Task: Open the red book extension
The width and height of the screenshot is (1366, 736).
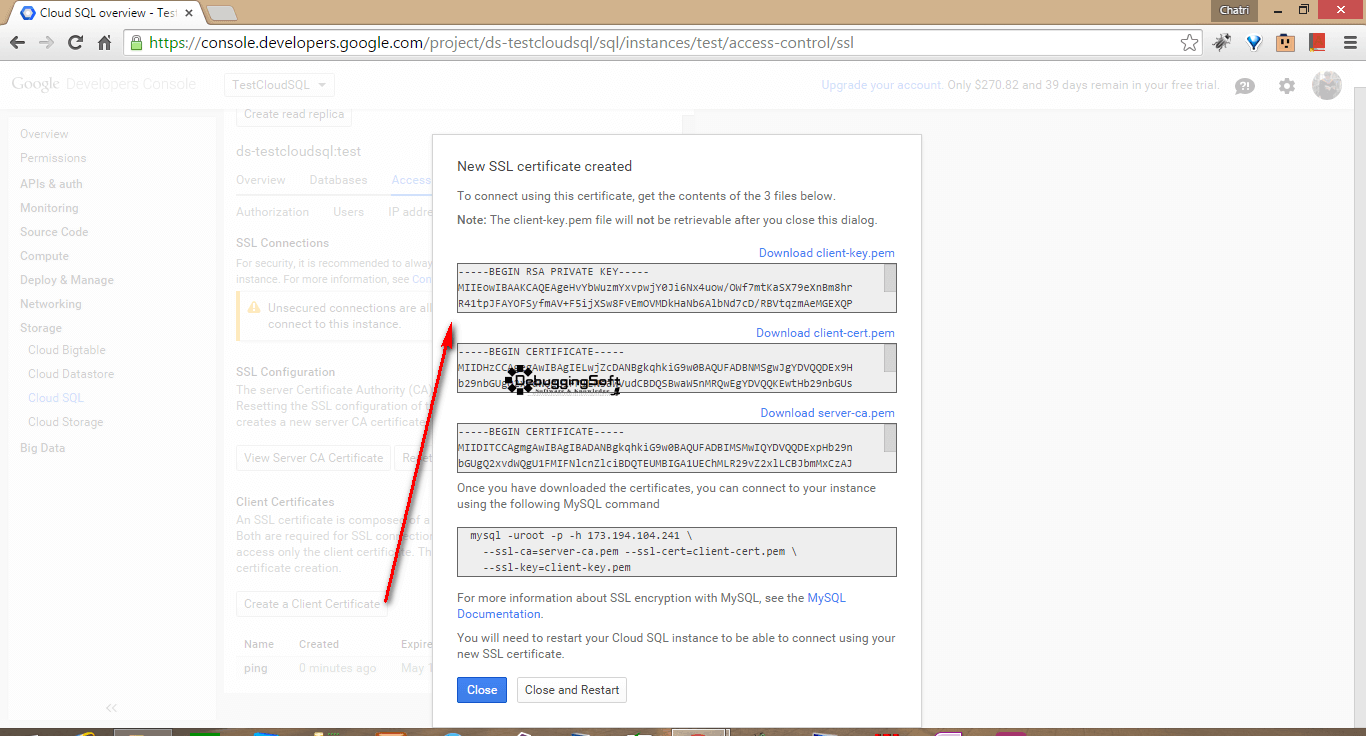Action: point(1316,43)
